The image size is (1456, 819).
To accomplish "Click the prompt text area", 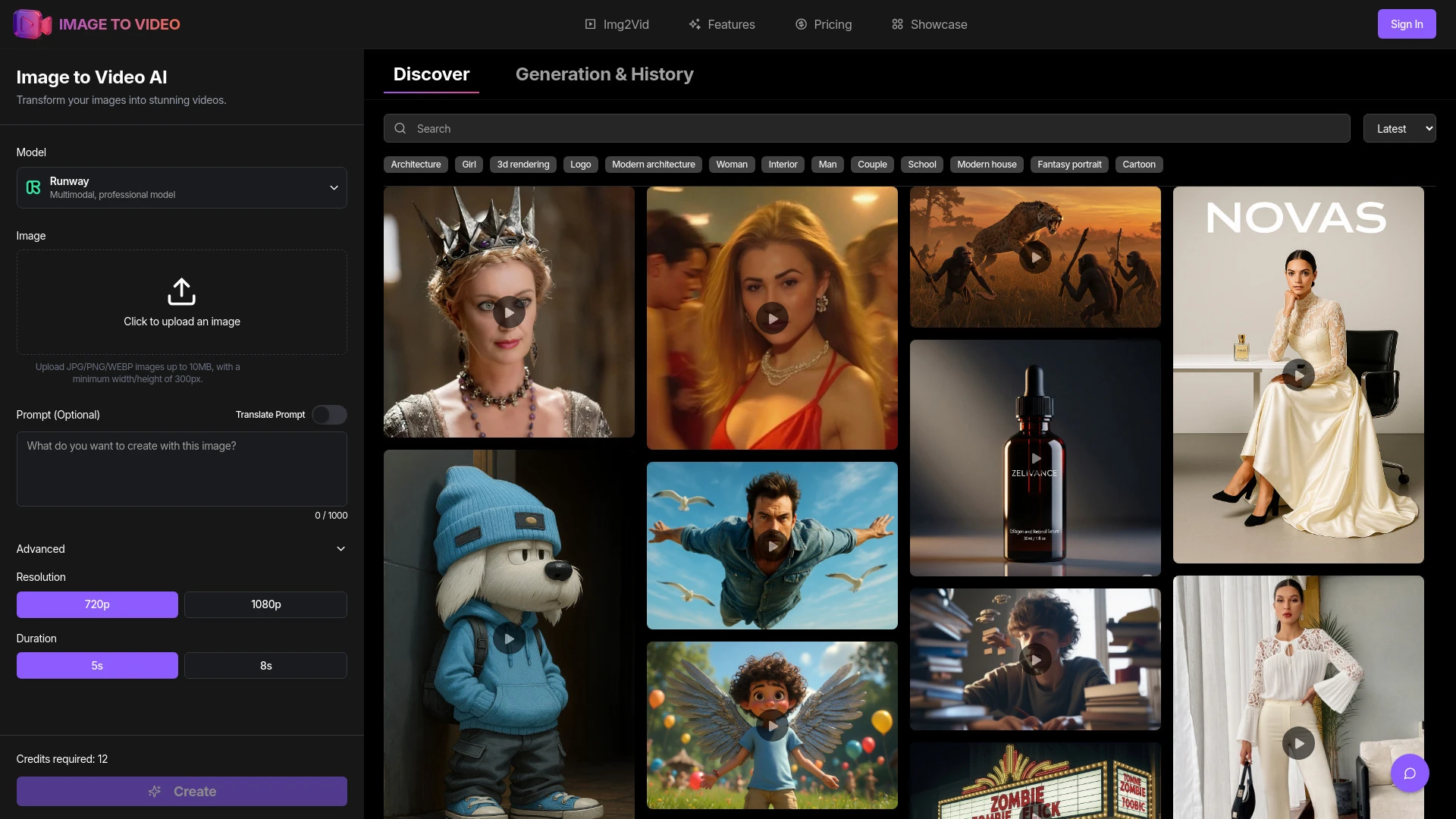I will click(182, 469).
